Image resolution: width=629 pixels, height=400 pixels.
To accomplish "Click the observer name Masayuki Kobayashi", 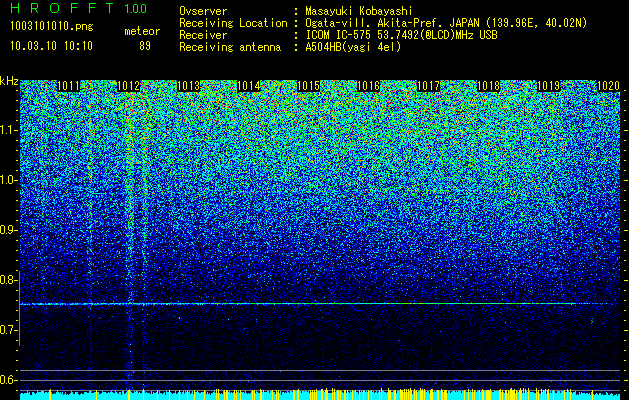I will tap(358, 11).
